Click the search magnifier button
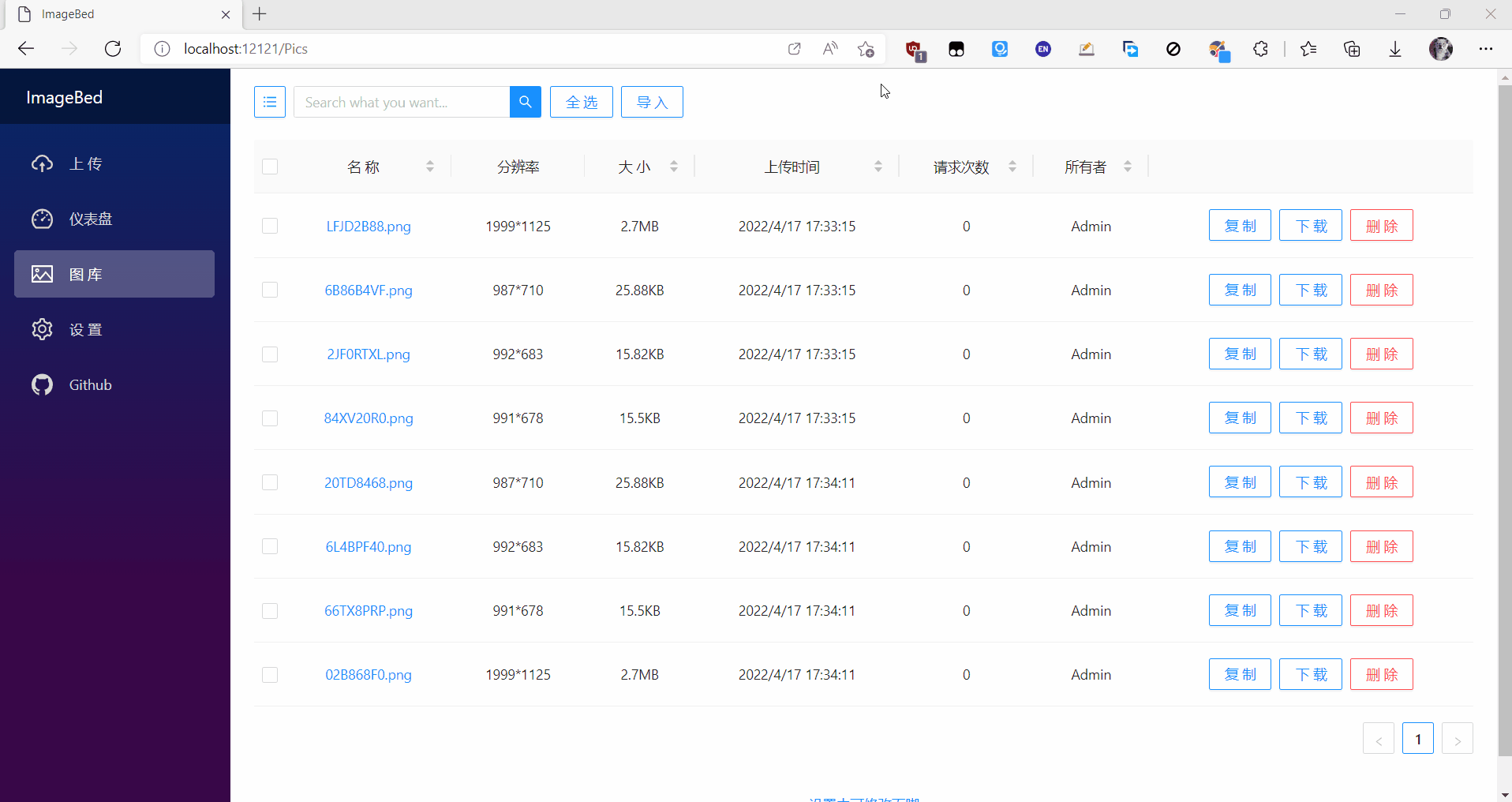 524,102
